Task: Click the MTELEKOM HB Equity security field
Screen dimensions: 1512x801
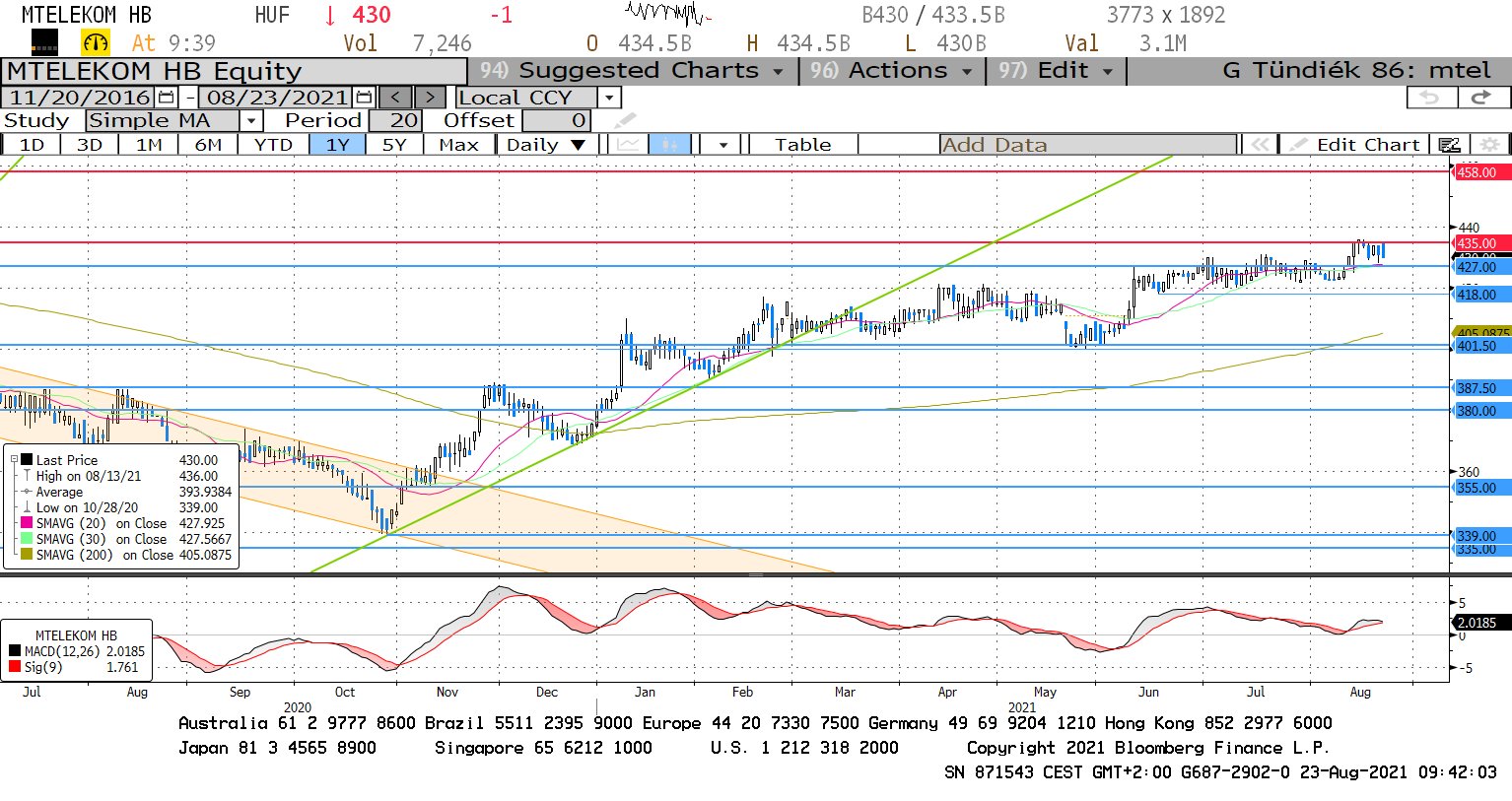Action: (x=234, y=72)
